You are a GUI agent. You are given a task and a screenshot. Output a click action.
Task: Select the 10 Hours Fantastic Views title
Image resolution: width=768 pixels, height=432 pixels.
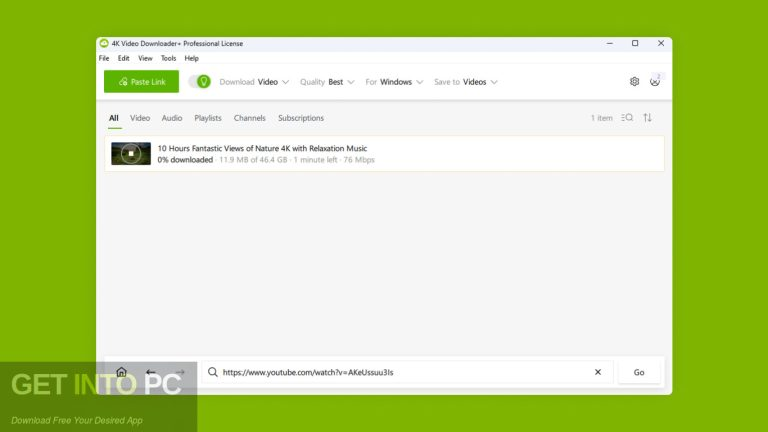point(262,148)
